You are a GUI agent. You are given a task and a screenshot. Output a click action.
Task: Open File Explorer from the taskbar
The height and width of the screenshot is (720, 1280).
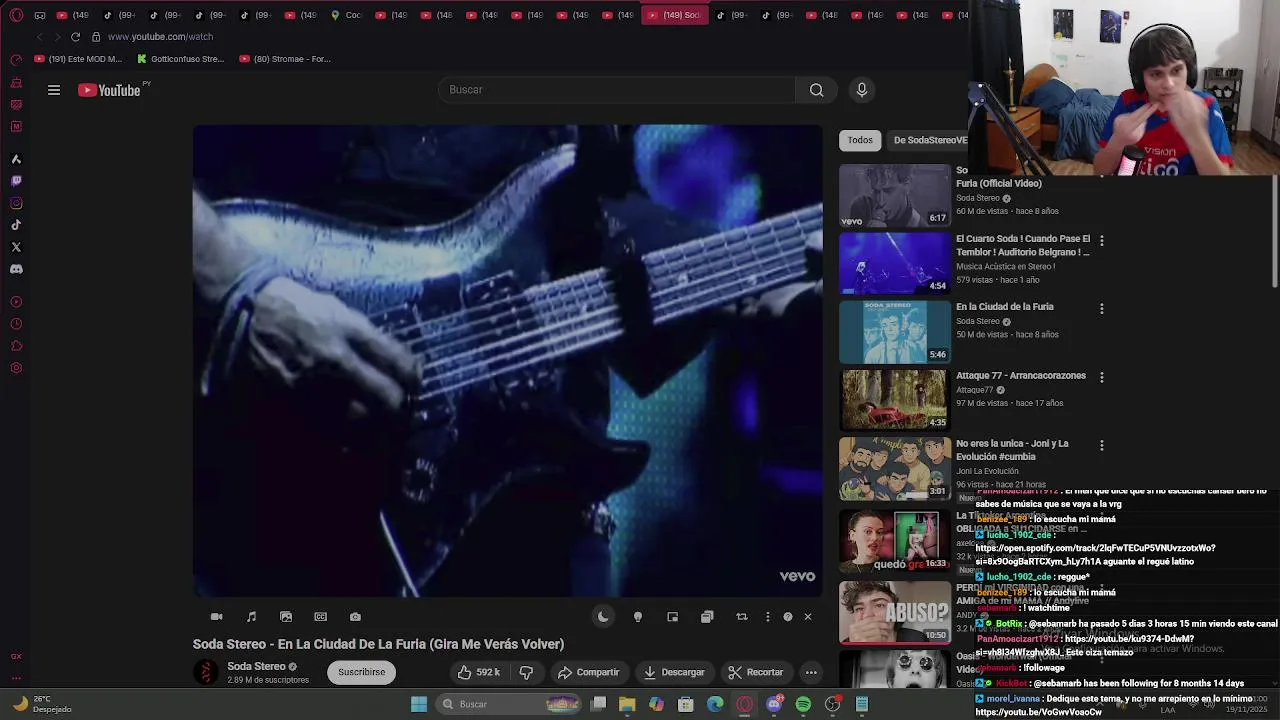(627, 704)
